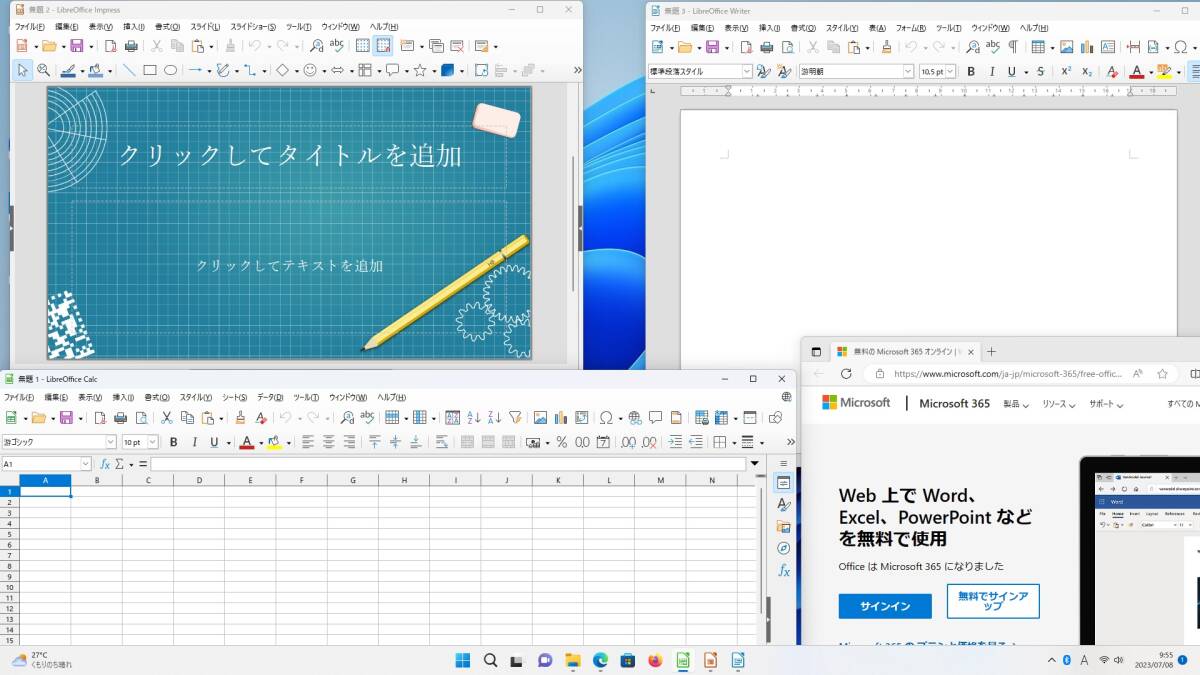Click the 無料でサインアップ button
The height and width of the screenshot is (675, 1200).
click(x=993, y=601)
